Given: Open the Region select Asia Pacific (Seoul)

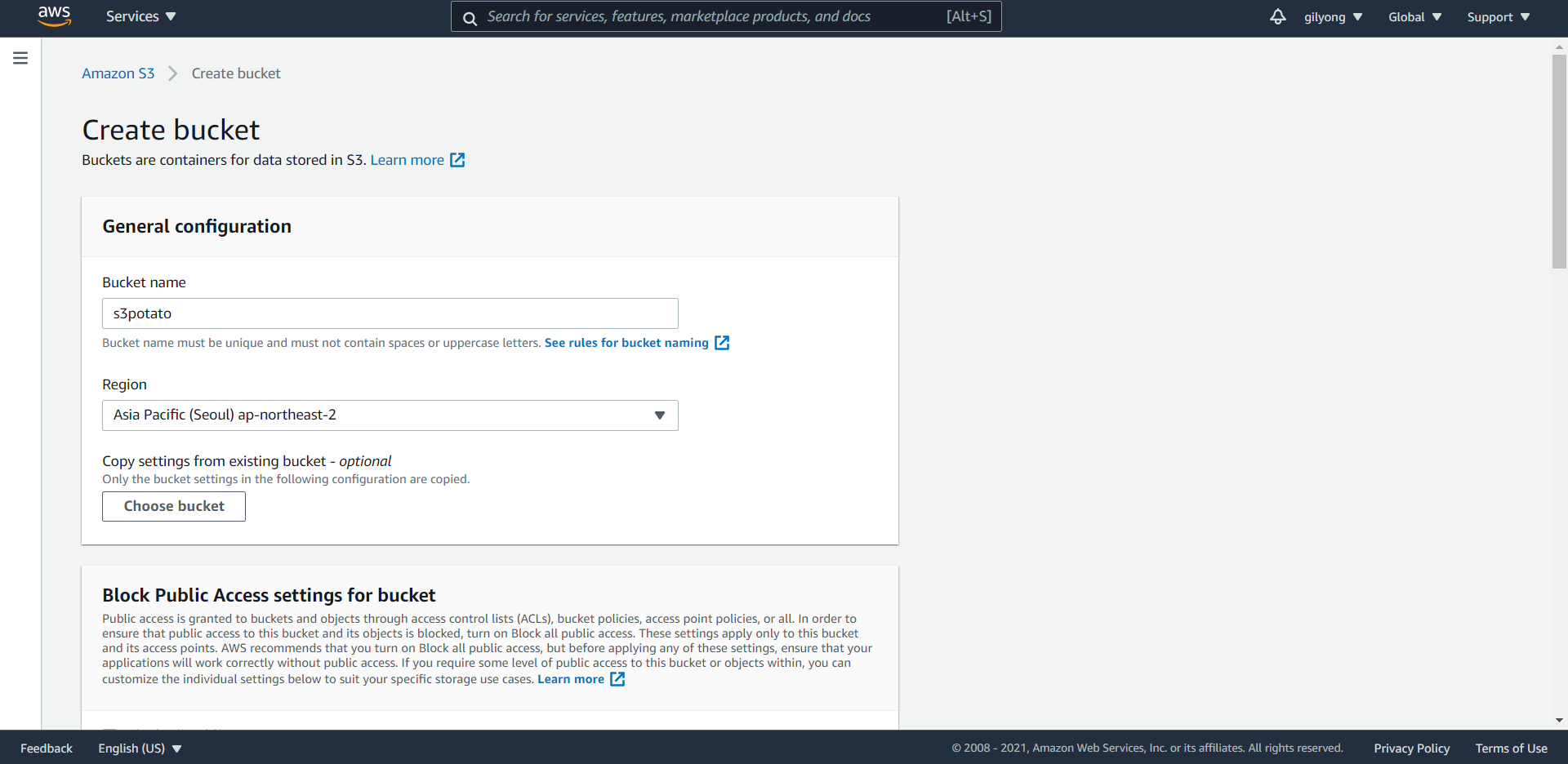Looking at the screenshot, I should tap(390, 415).
